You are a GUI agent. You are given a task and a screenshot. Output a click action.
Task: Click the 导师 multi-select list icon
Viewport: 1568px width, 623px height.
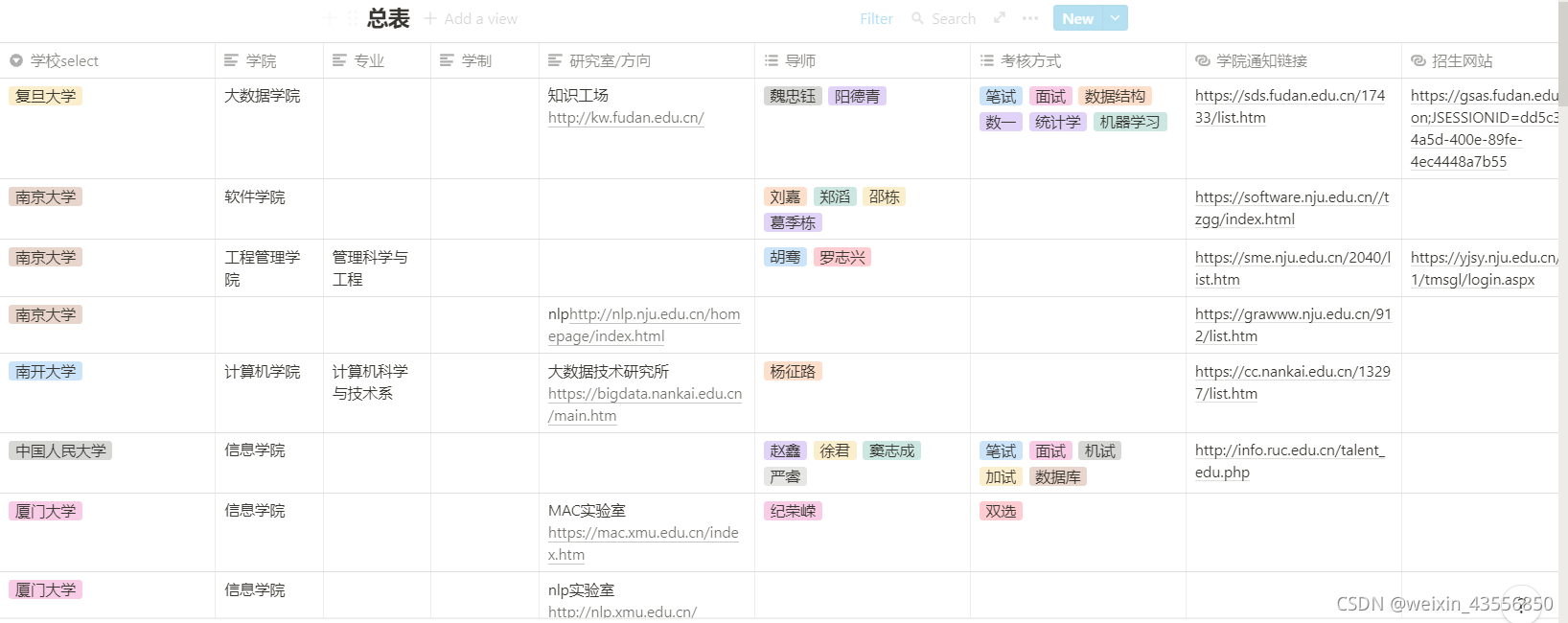pyautogui.click(x=771, y=60)
